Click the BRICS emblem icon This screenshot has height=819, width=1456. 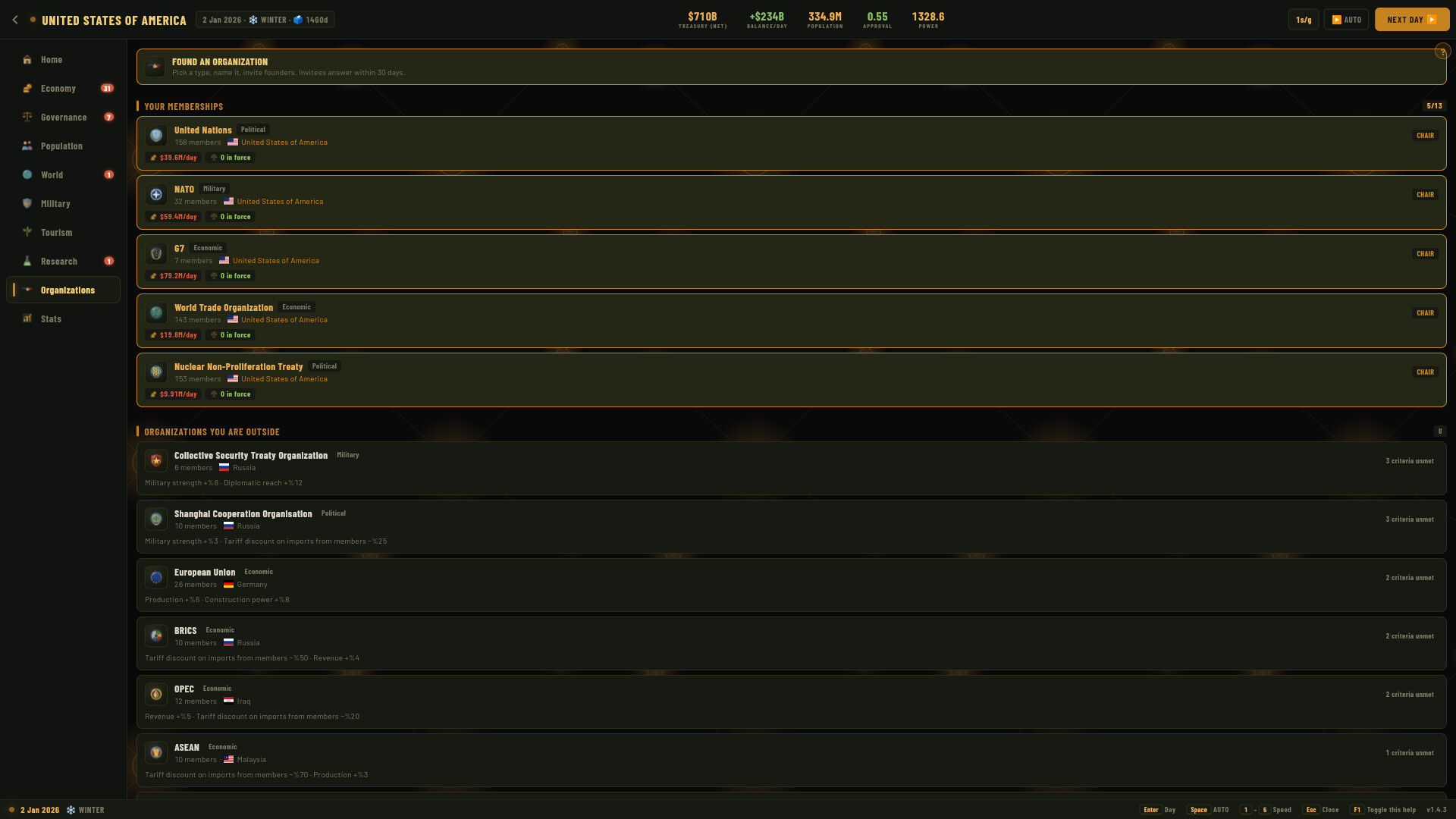(156, 635)
